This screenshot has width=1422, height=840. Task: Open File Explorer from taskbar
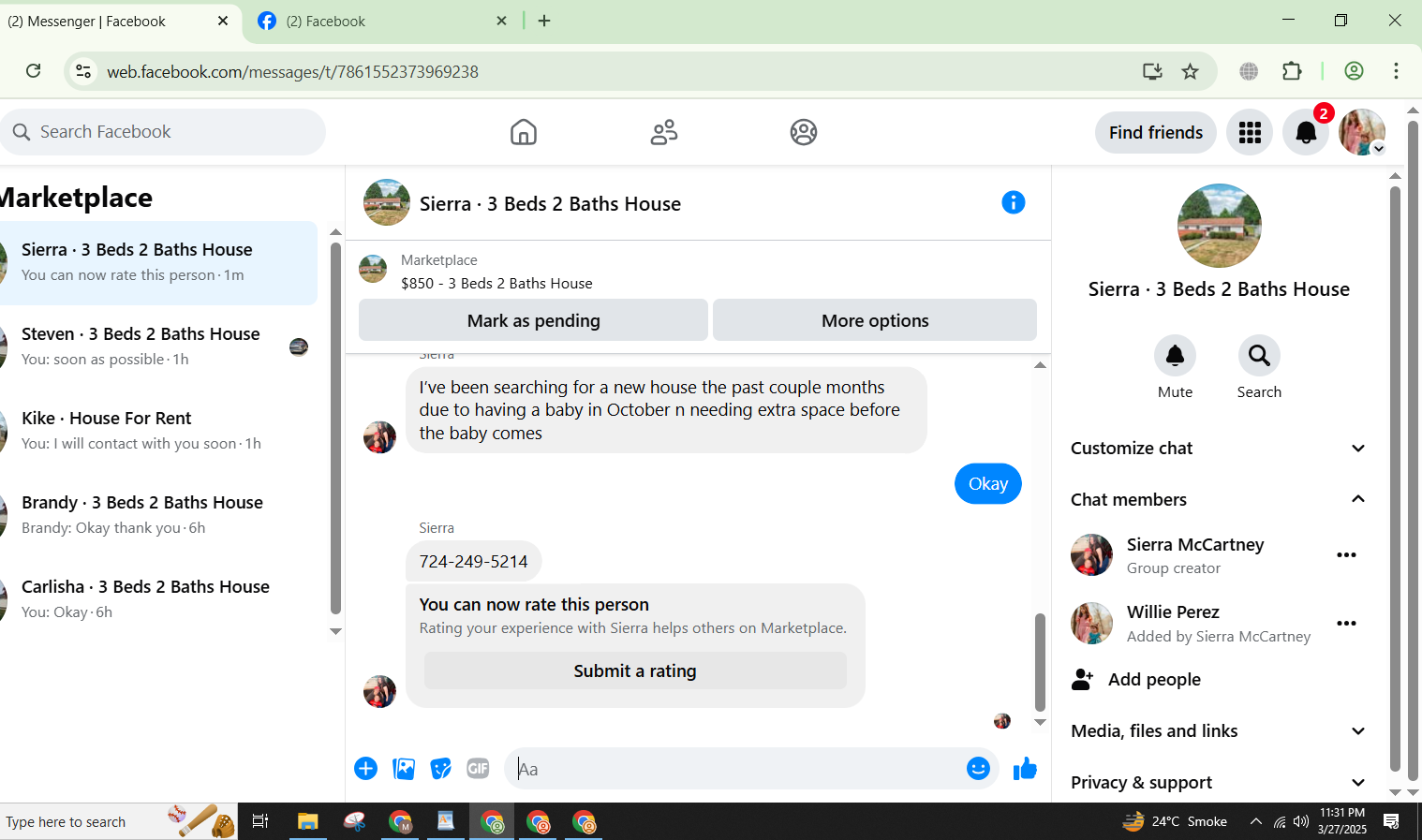(x=307, y=821)
